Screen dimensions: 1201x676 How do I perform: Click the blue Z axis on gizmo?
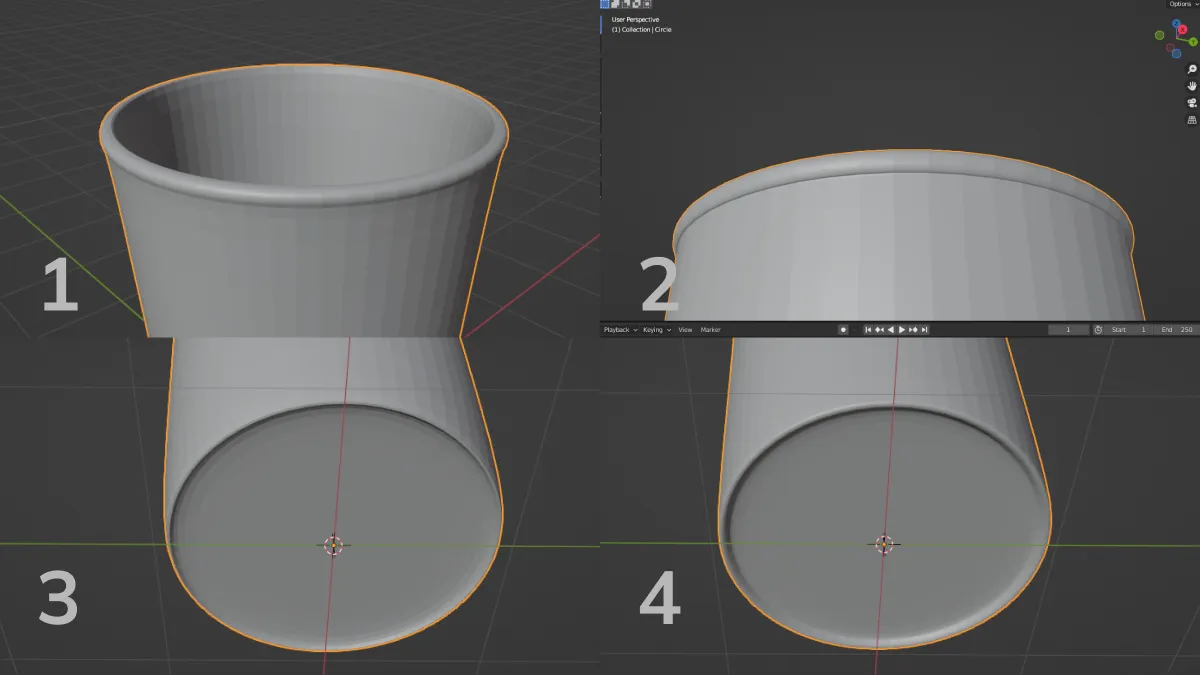(x=1176, y=23)
